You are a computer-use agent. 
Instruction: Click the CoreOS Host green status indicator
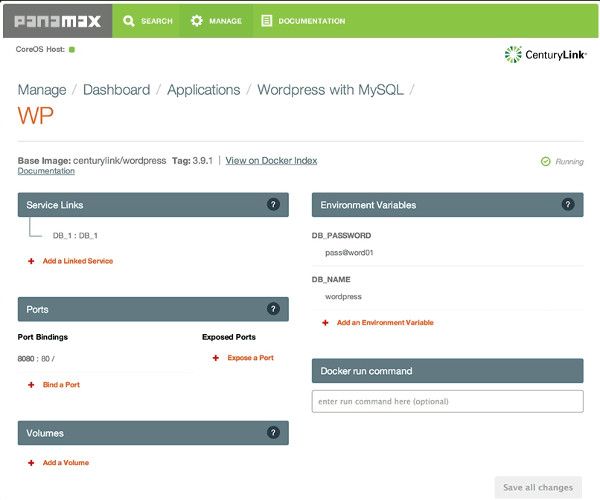pos(72,49)
